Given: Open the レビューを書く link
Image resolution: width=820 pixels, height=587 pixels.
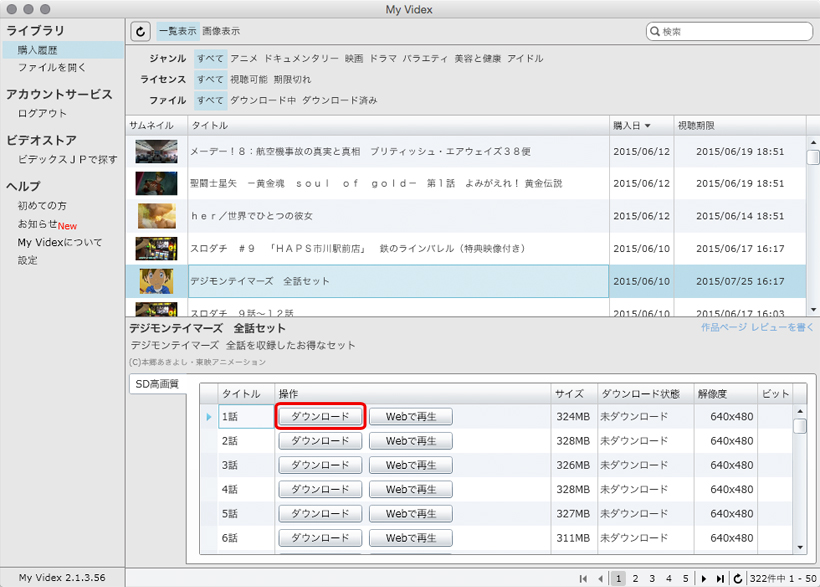Looking at the screenshot, I should tap(782, 328).
